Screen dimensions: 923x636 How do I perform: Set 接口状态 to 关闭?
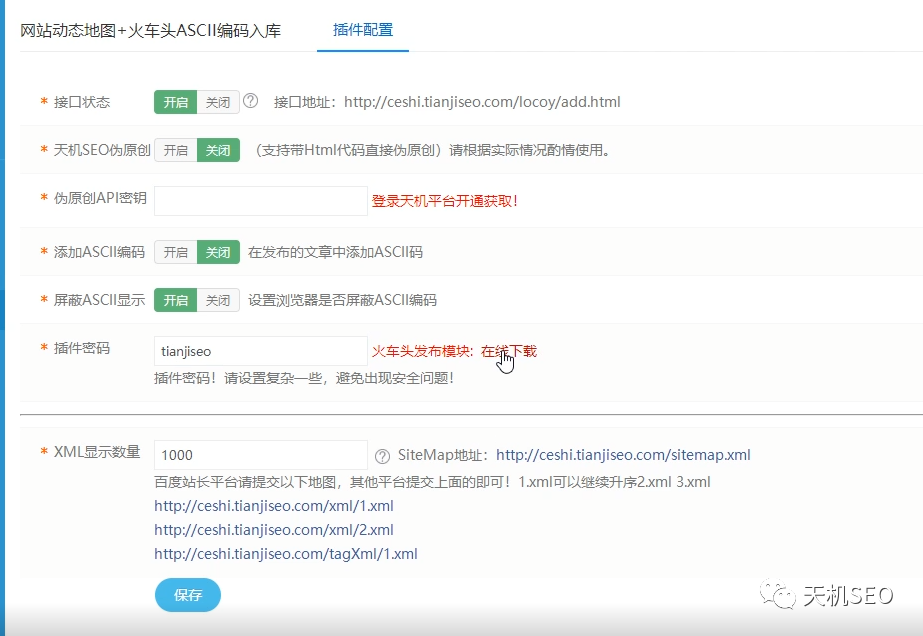pyautogui.click(x=218, y=102)
